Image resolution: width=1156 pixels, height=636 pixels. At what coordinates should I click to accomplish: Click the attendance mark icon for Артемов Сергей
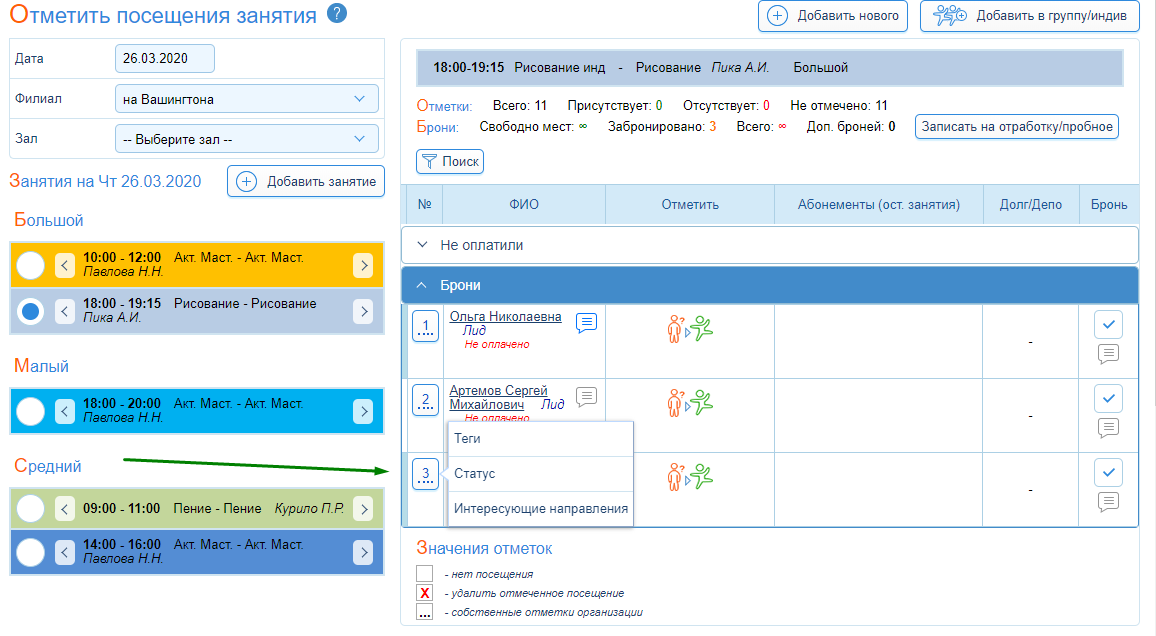689,403
